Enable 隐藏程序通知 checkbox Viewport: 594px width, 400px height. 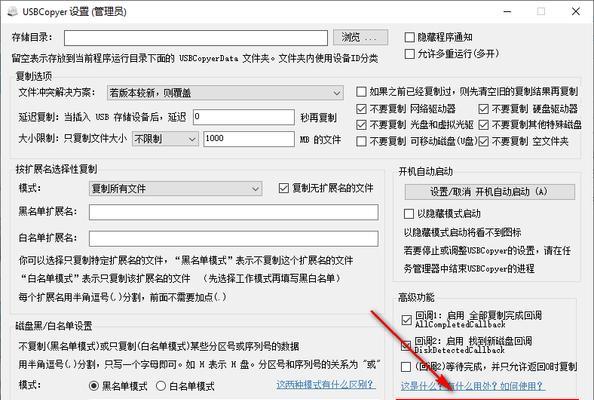click(410, 37)
